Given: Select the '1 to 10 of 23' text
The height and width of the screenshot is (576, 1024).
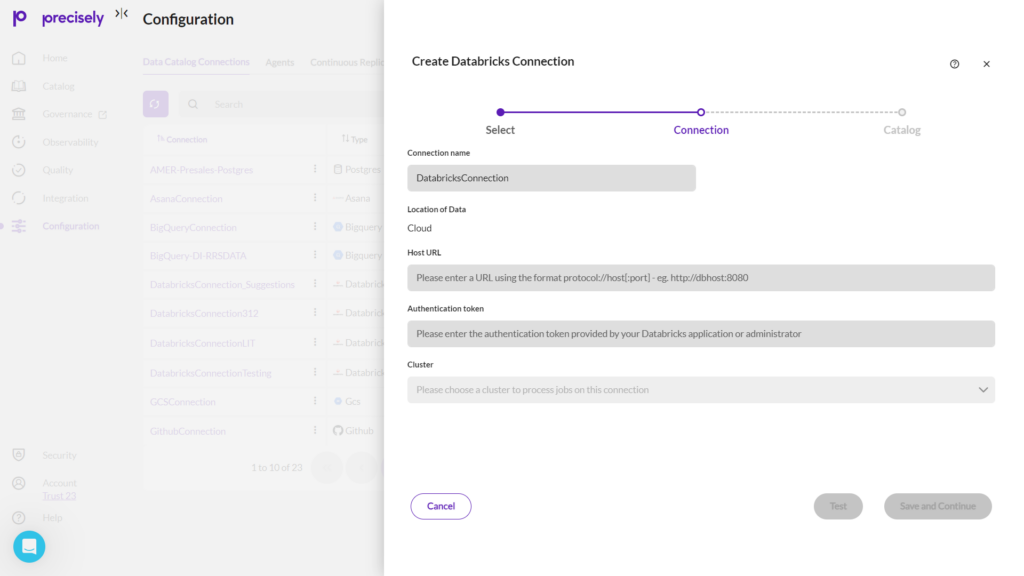Looking at the screenshot, I should click(x=277, y=468).
